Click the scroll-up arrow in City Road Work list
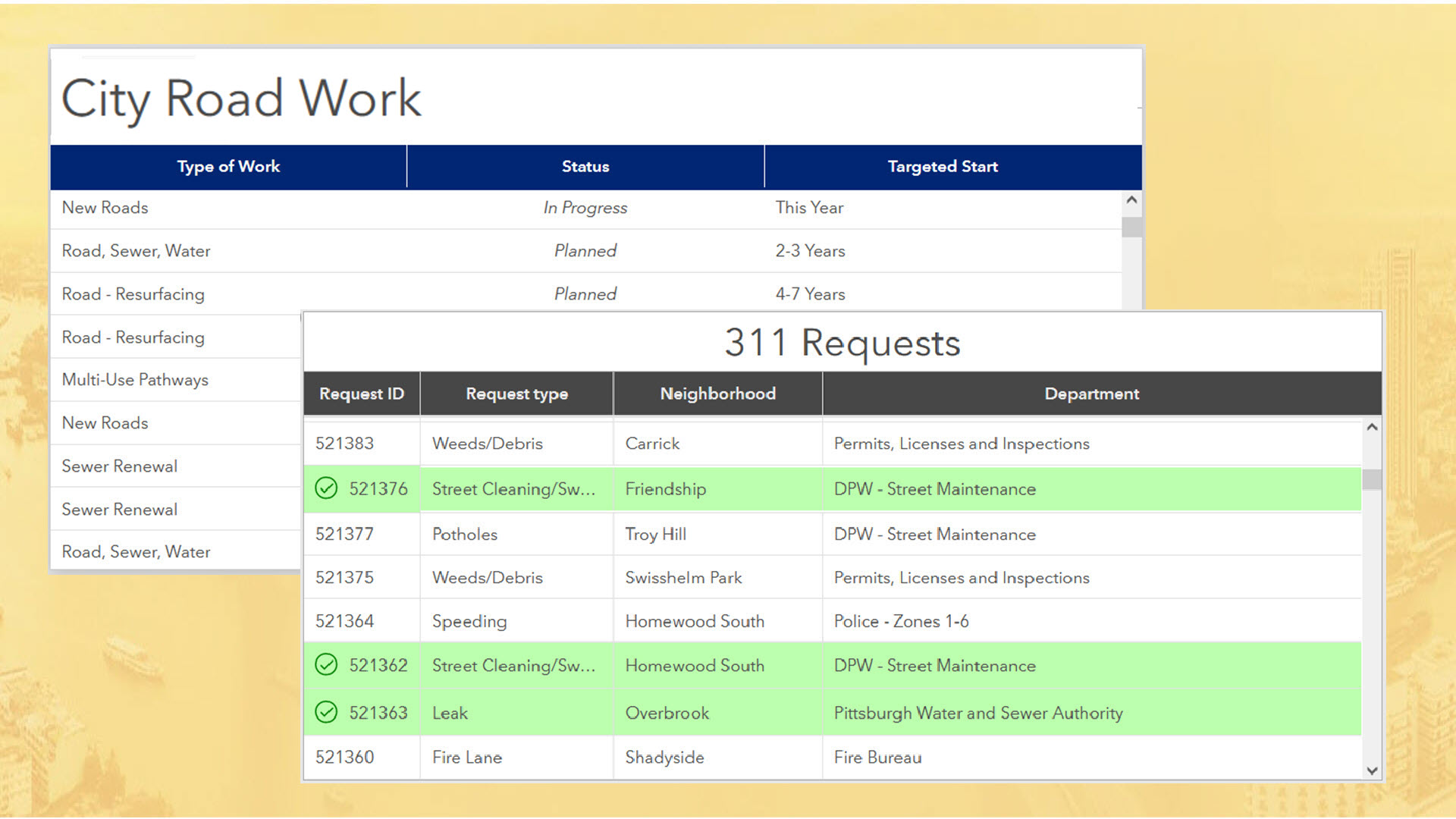The image size is (1456, 819). click(1131, 199)
